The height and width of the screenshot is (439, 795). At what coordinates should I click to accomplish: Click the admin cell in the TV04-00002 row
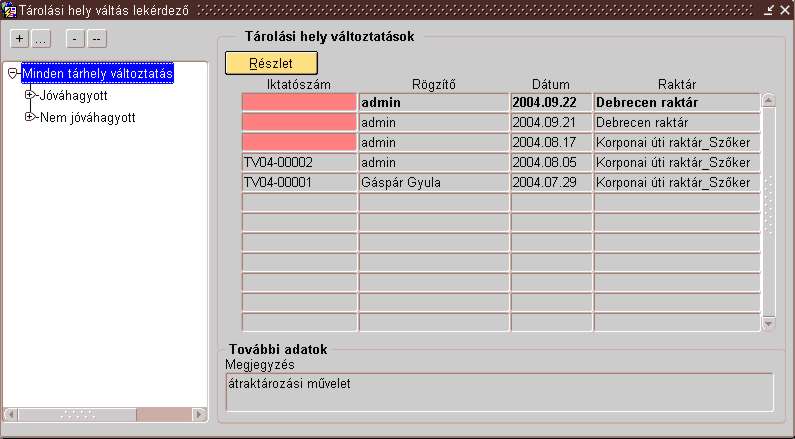pyautogui.click(x=434, y=162)
